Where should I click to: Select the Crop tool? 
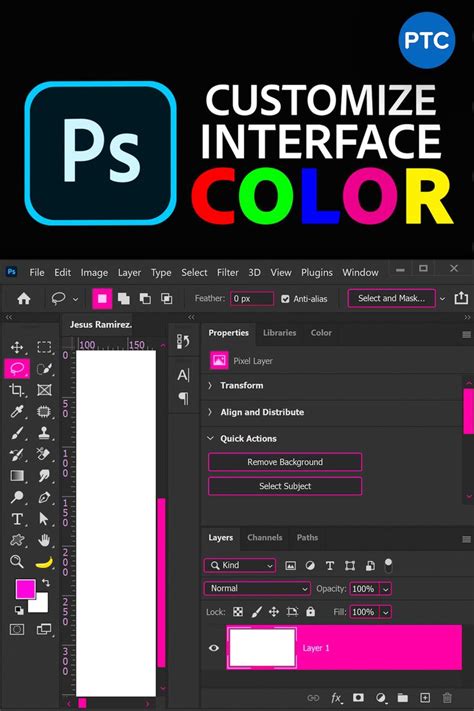tap(17, 390)
